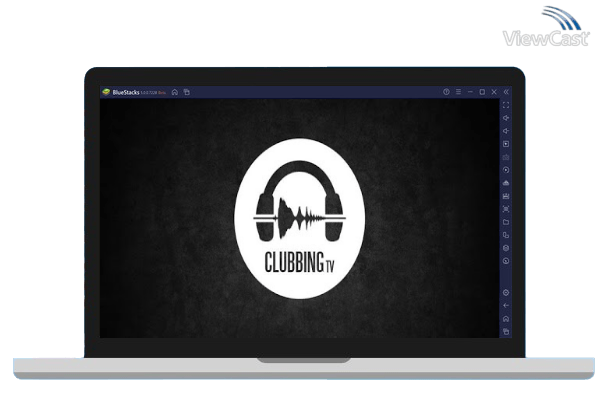The width and height of the screenshot is (602, 414).
Task: Collapse the BlueStacks side toolbar
Action: coord(506,92)
